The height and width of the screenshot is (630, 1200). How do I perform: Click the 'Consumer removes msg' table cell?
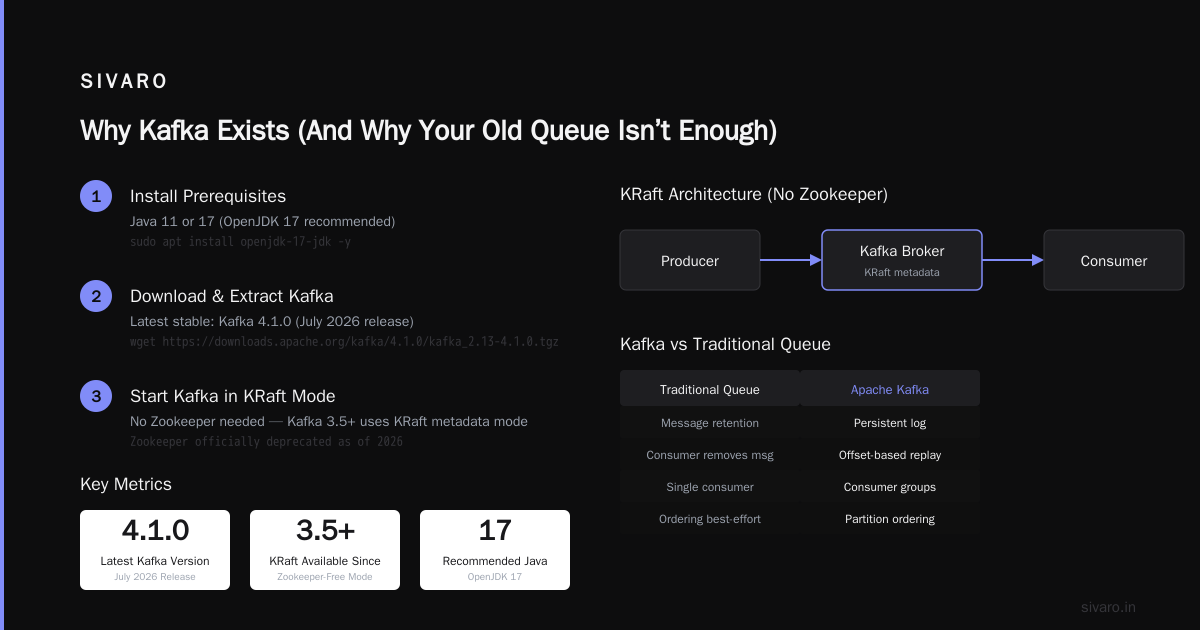tap(710, 455)
